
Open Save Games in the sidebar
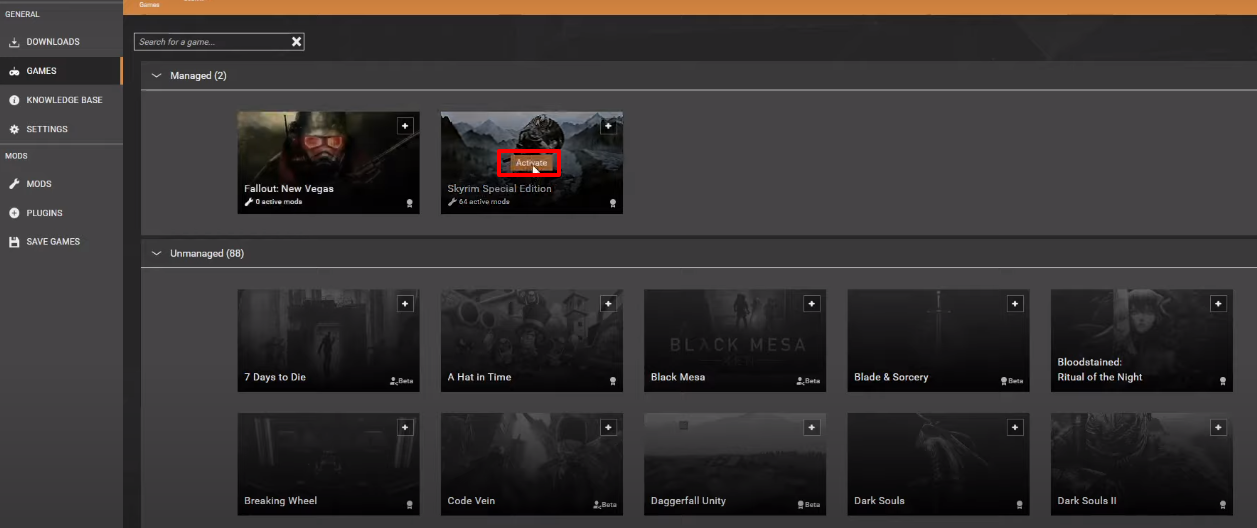click(x=61, y=242)
